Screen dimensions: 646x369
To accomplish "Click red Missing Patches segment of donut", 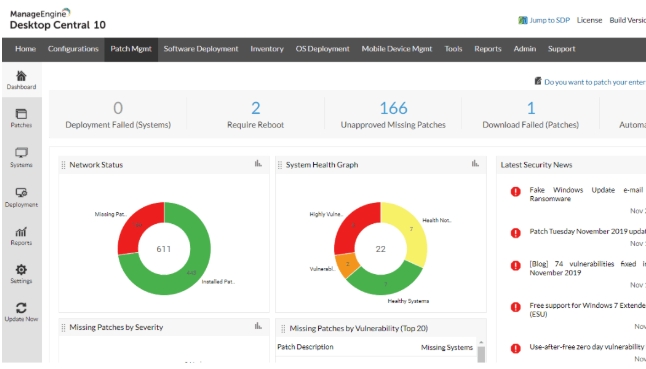I will pos(137,225).
